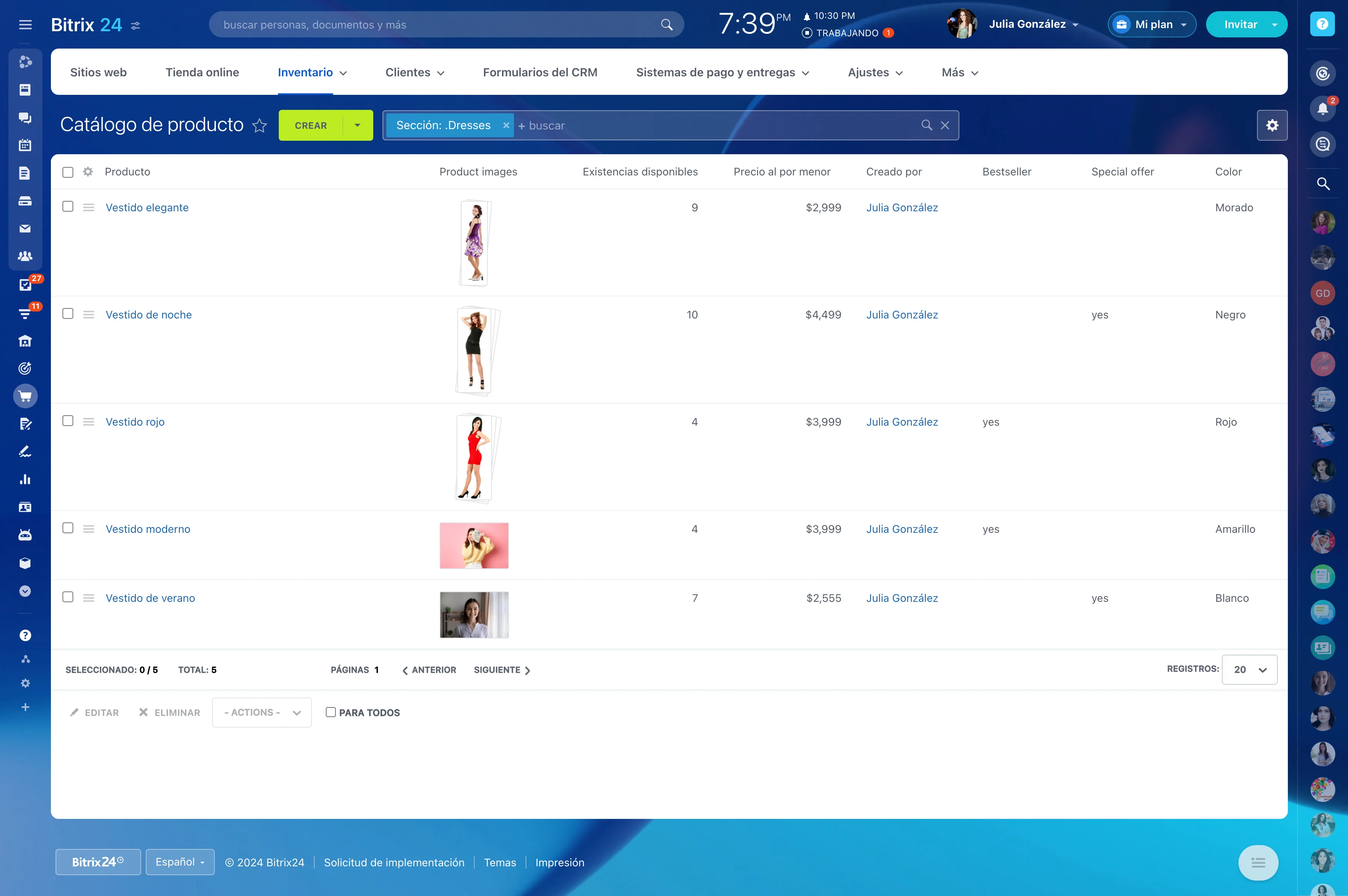Open the Clientes menu tab
Screen dimensions: 1348x896
tap(414, 72)
